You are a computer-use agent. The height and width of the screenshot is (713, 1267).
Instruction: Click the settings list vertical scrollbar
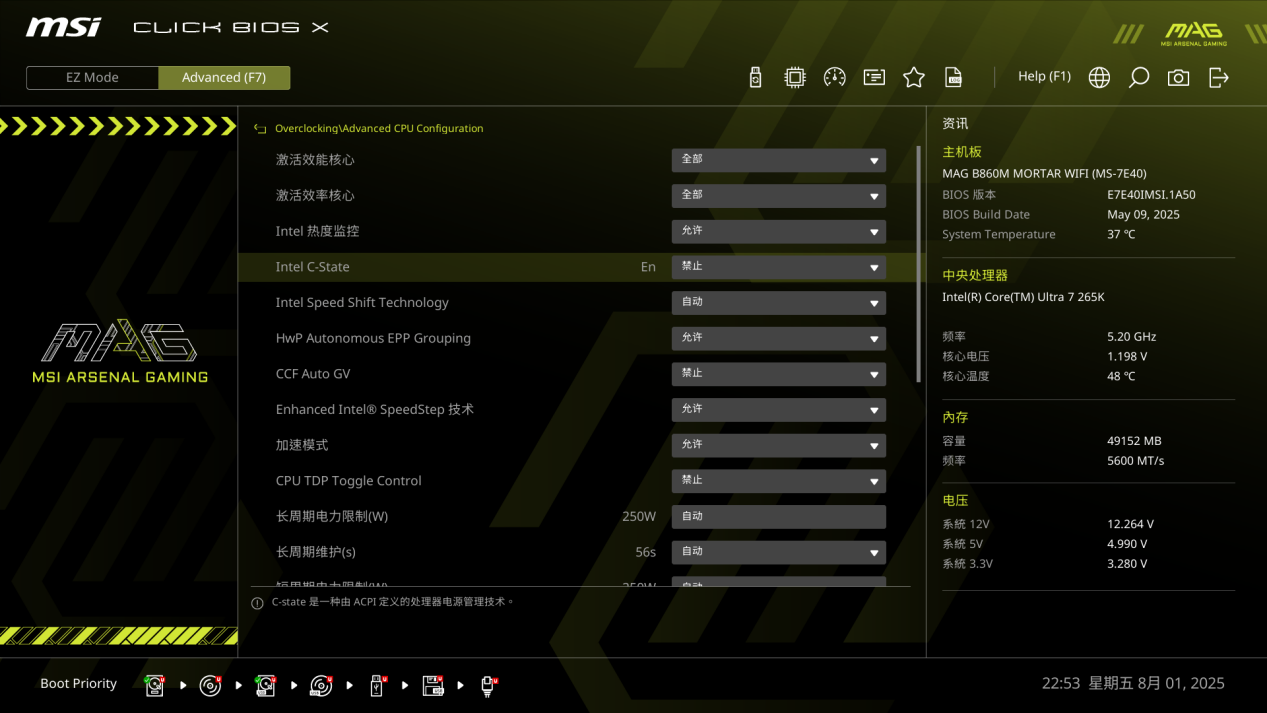[919, 264]
